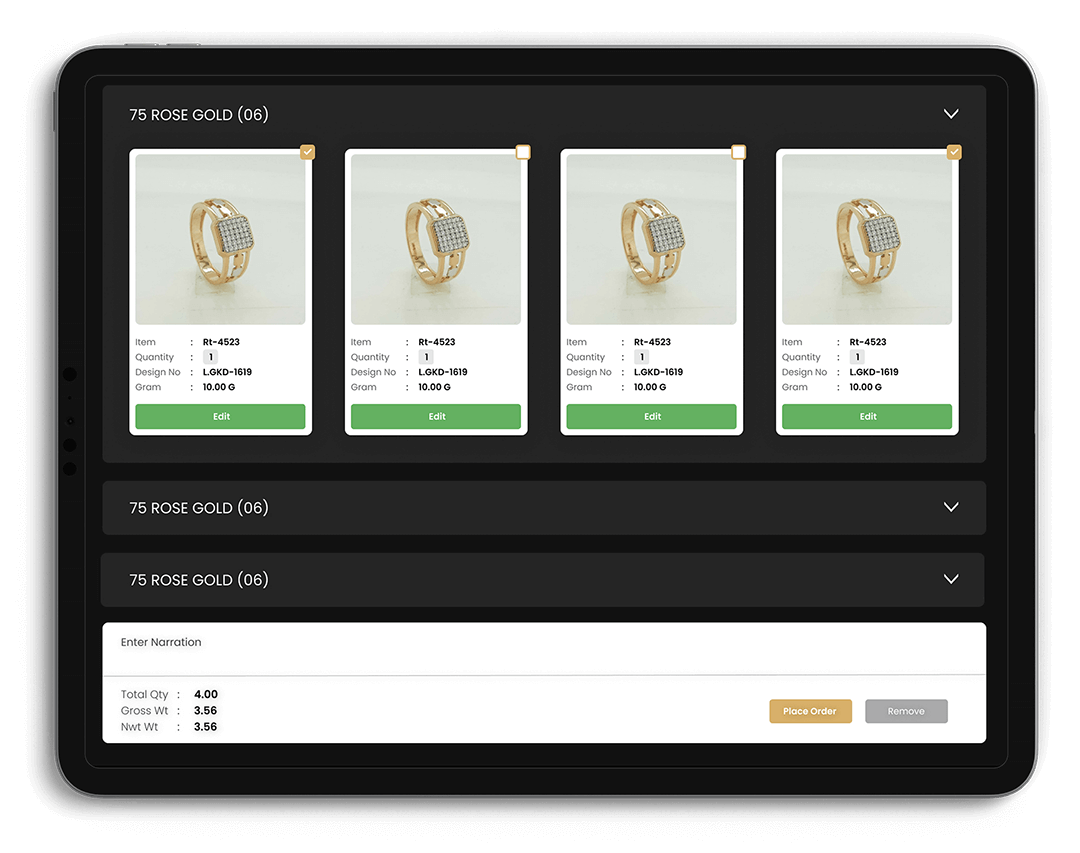The height and width of the screenshot is (853, 1080).
Task: Click design number L.GKD-1619 on the first card
Action: tap(227, 372)
